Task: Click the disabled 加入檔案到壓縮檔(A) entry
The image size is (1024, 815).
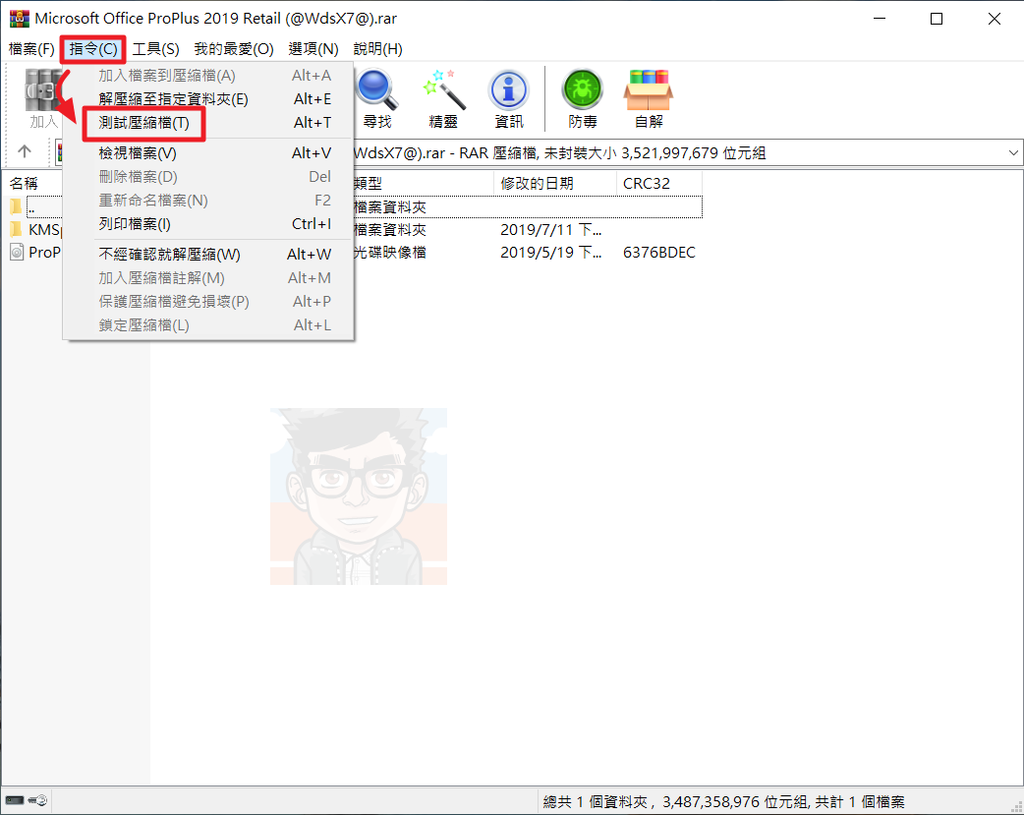Action: [x=209, y=76]
